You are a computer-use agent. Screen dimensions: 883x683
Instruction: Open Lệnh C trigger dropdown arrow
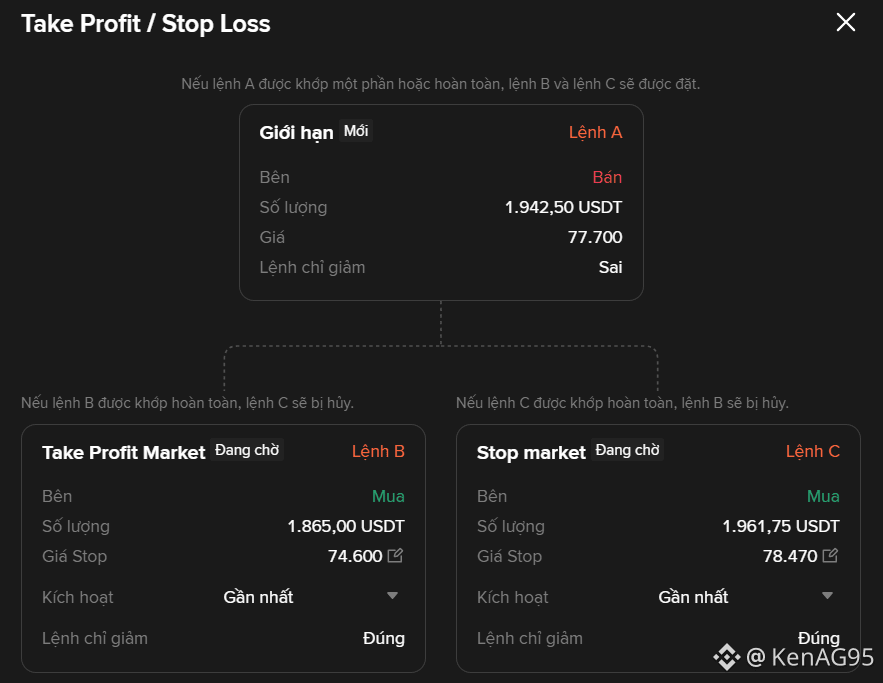[827, 595]
